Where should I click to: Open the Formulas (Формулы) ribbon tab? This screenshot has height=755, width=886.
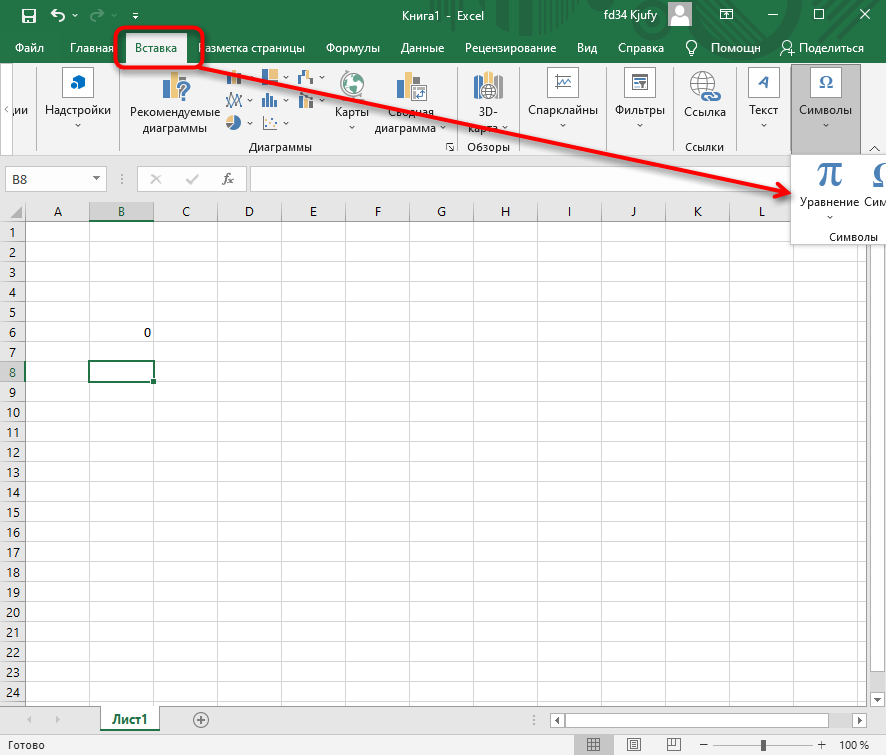[352, 48]
